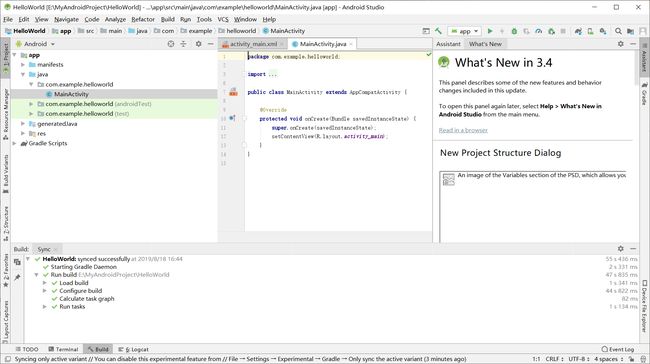Click the Profile app gauge icon
The height and width of the screenshot is (364, 650).
[538, 31]
